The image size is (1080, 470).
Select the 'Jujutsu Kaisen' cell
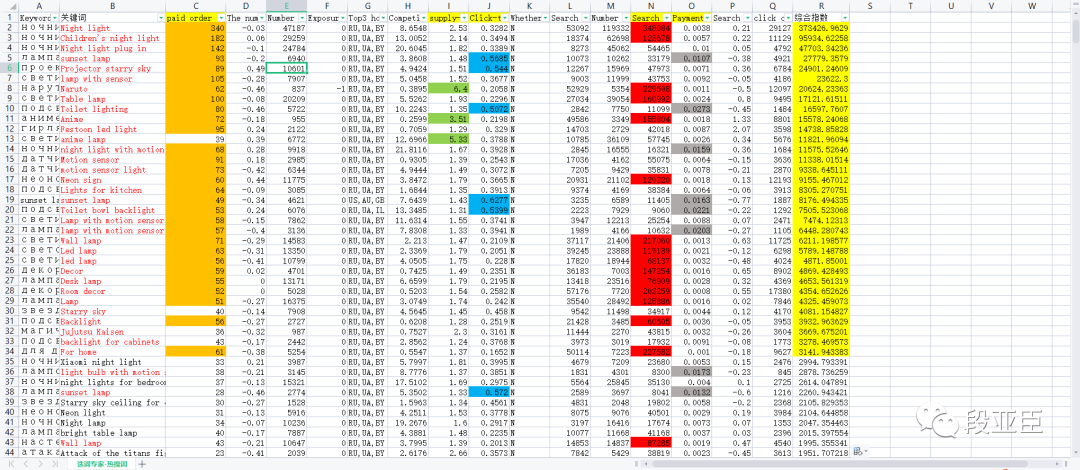(x=112, y=331)
